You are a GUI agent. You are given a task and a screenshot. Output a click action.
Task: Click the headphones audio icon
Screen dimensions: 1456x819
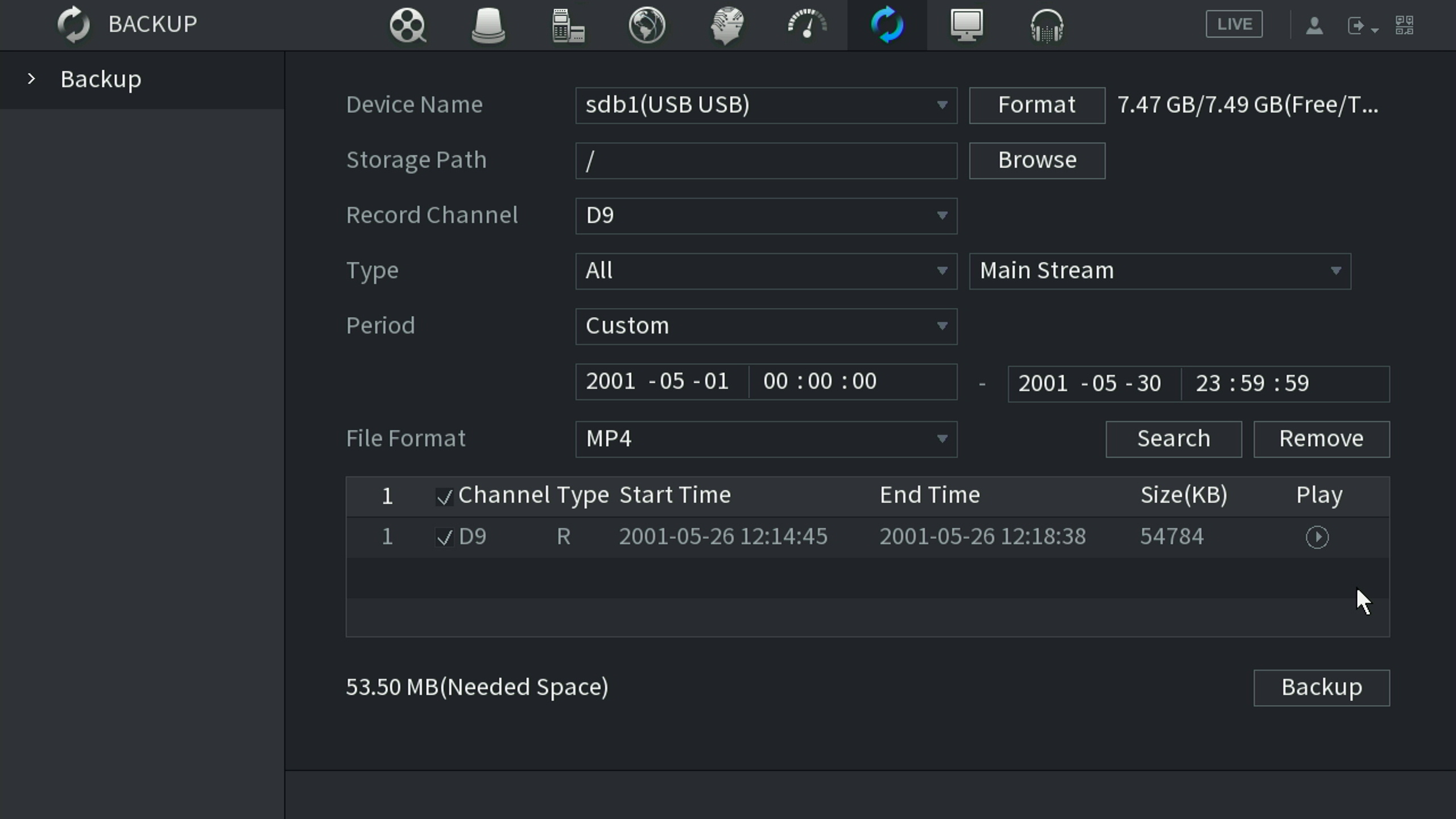click(x=1046, y=26)
